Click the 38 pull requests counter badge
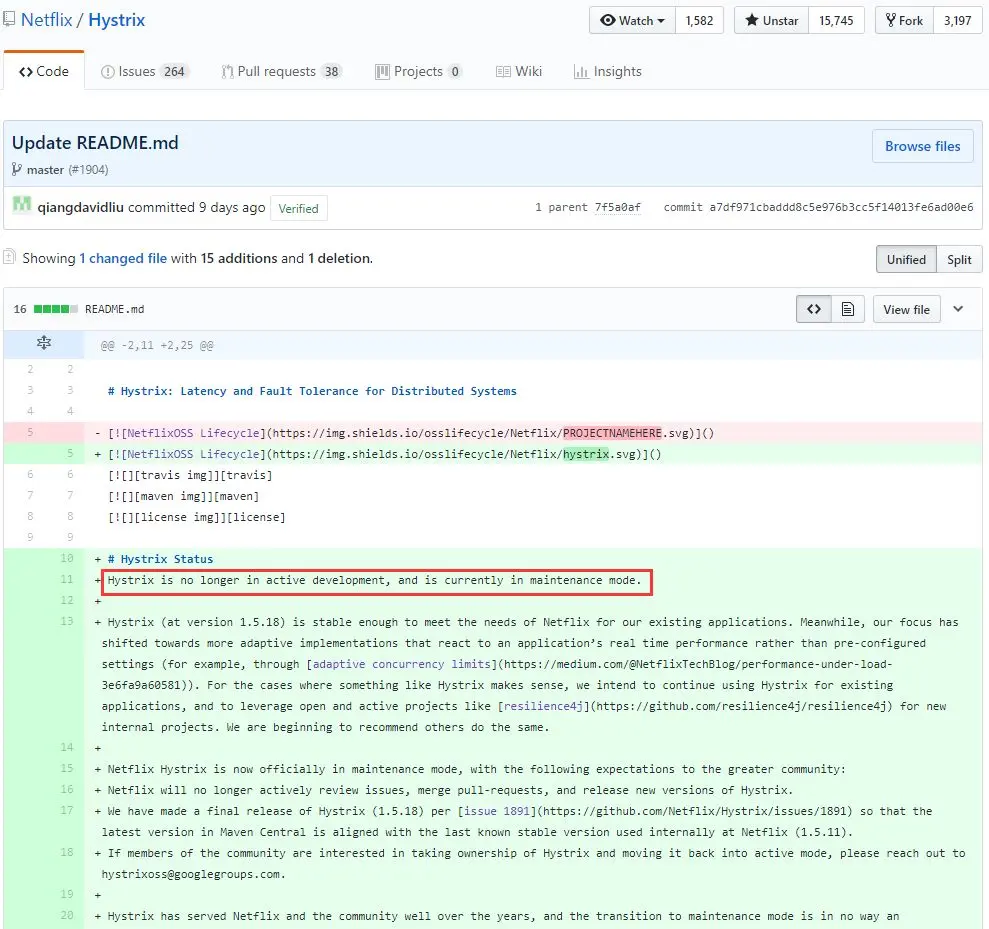 [332, 71]
